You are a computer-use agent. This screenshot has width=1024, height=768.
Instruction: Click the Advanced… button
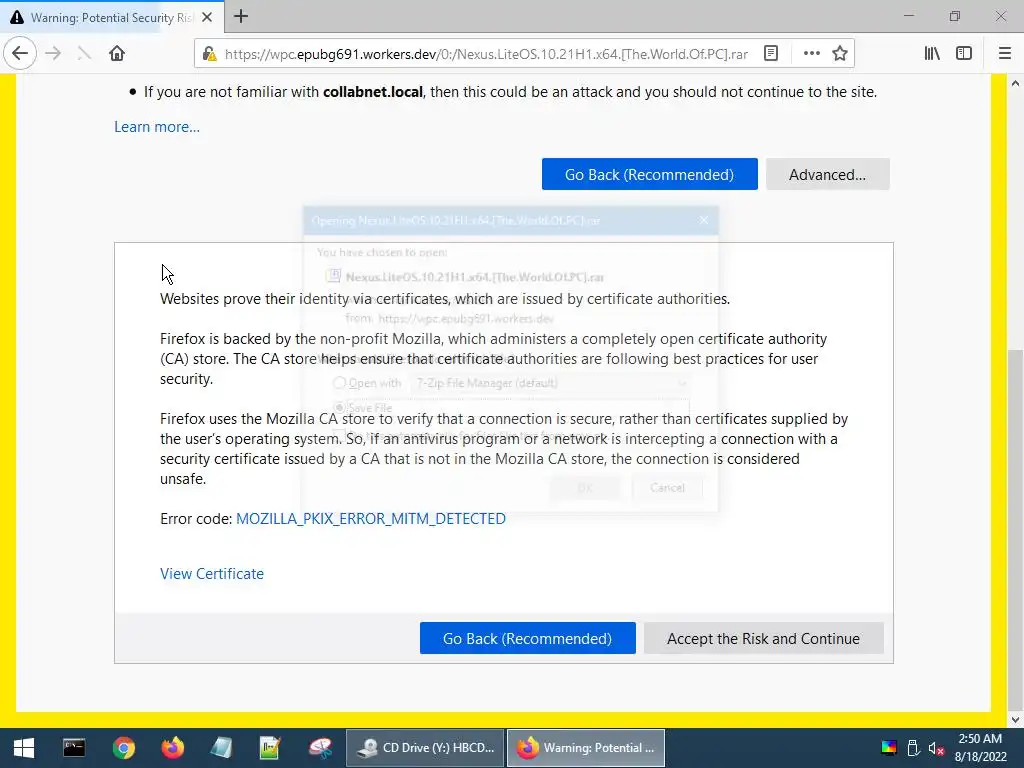pos(827,174)
